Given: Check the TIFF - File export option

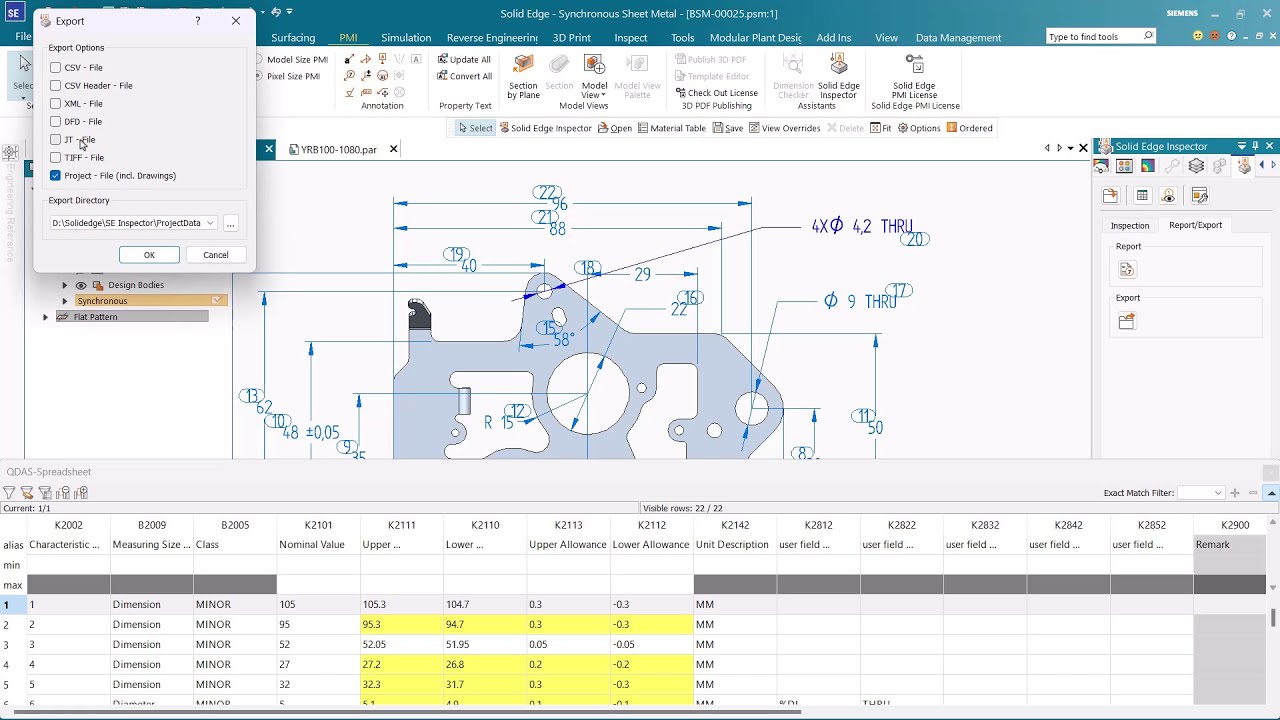Looking at the screenshot, I should click(x=55, y=158).
